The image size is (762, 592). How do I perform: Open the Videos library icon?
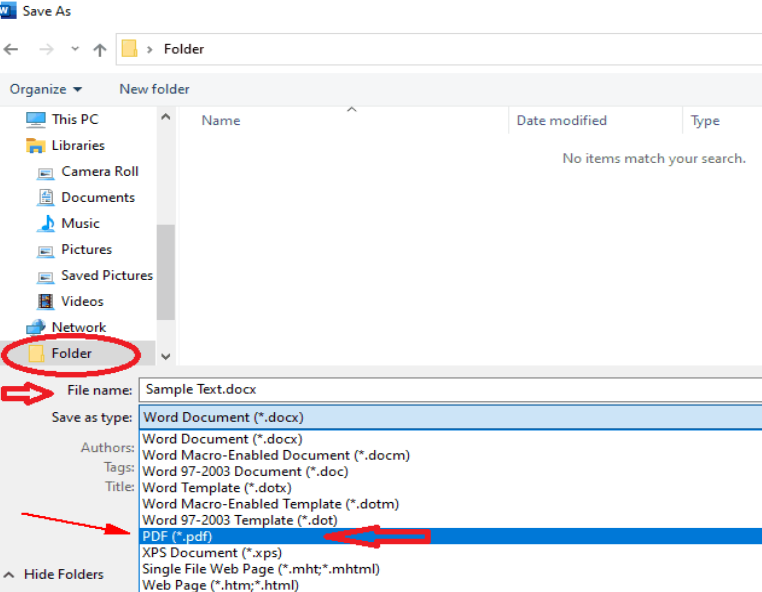pyautogui.click(x=45, y=301)
